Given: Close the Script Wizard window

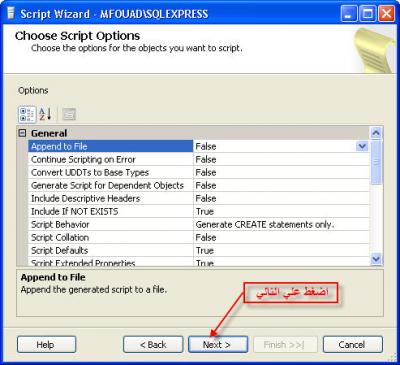Looking at the screenshot, I should click(x=387, y=14).
